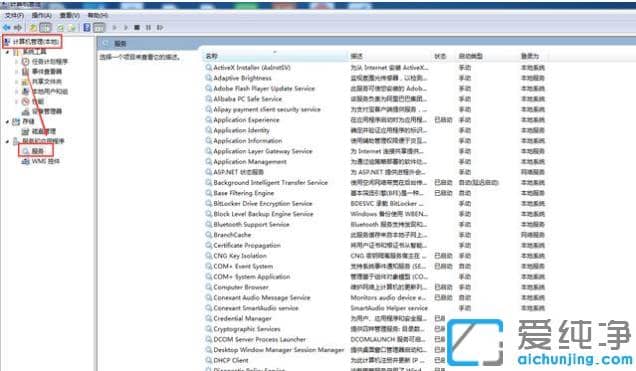
Task: Open the 查看(V) menu
Action: pos(69,15)
